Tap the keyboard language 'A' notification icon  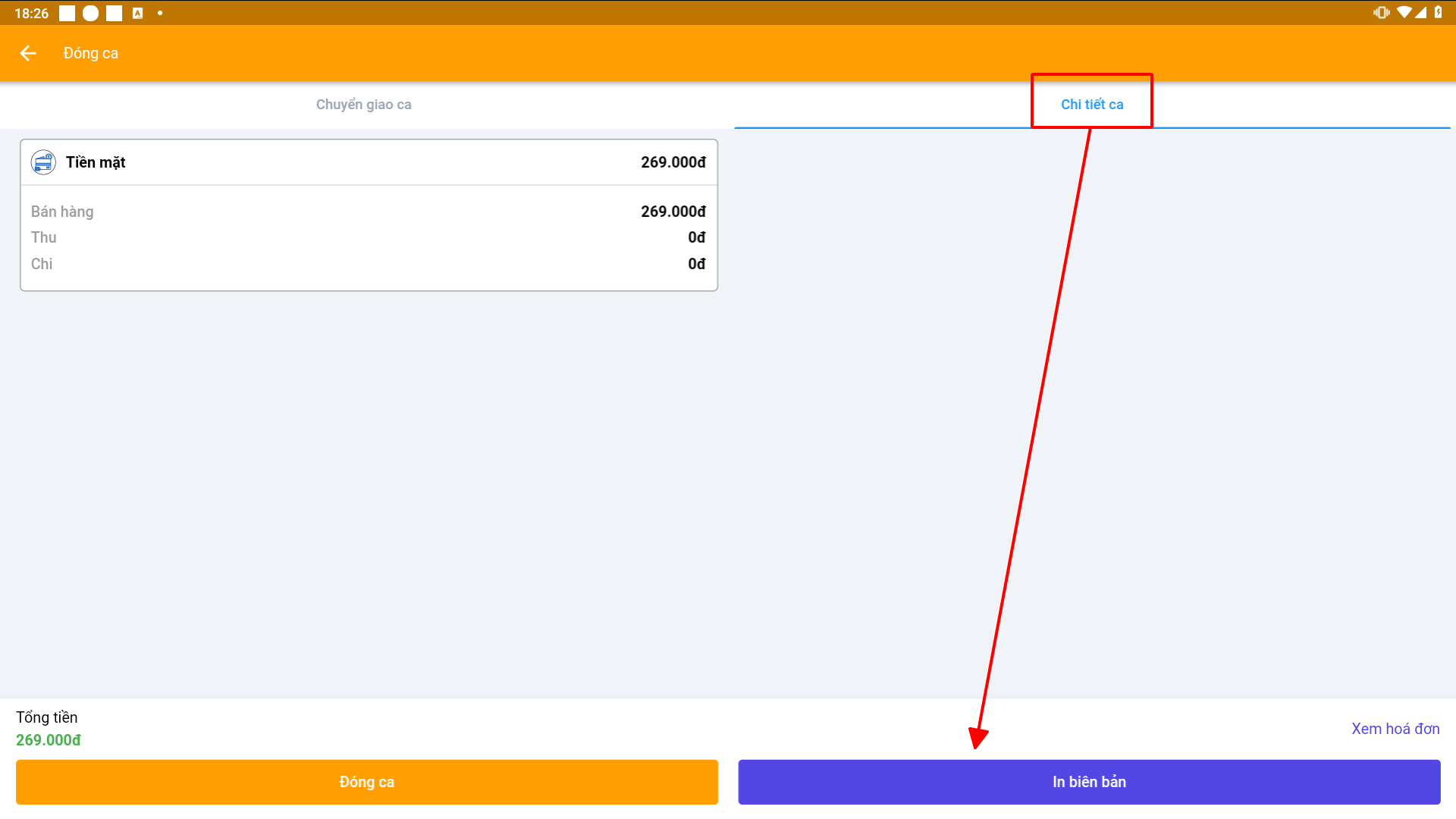point(137,13)
